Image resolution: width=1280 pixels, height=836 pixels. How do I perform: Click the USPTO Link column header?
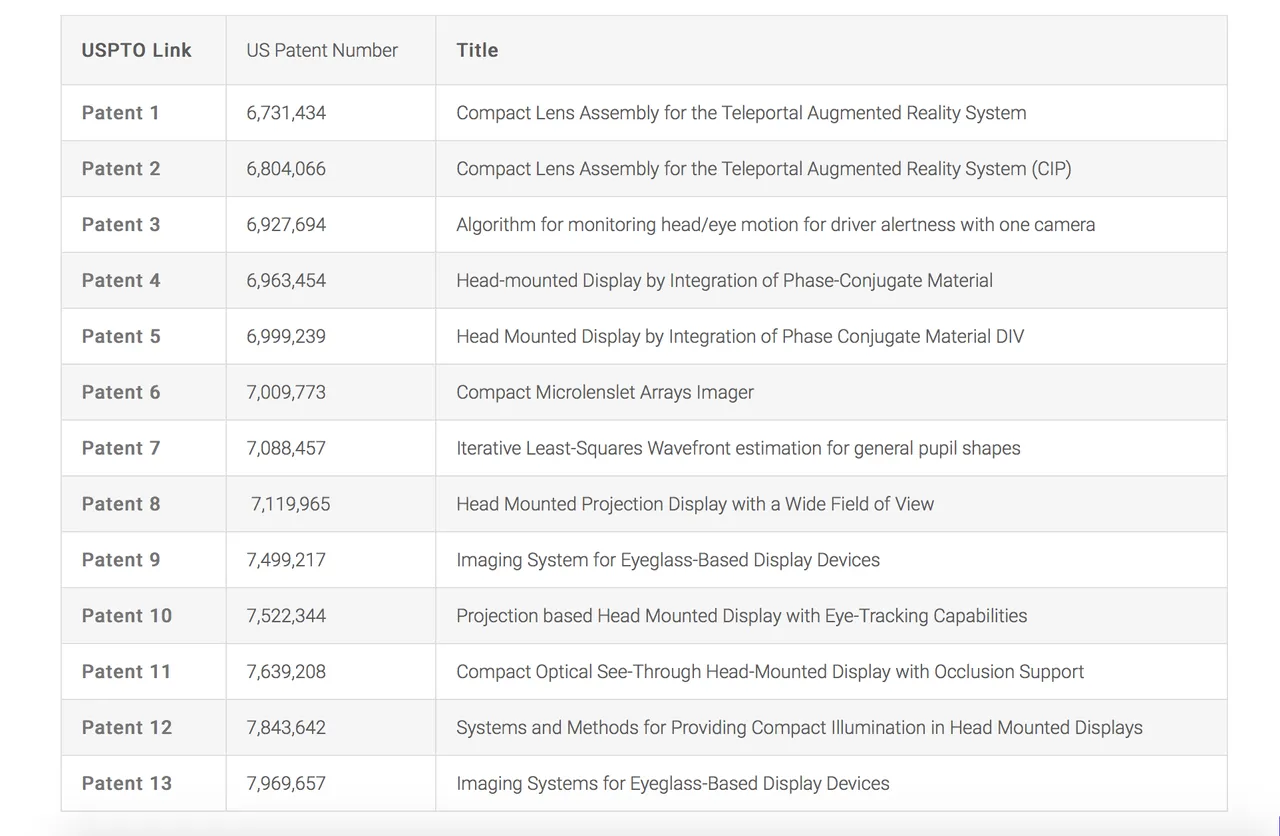(x=137, y=51)
